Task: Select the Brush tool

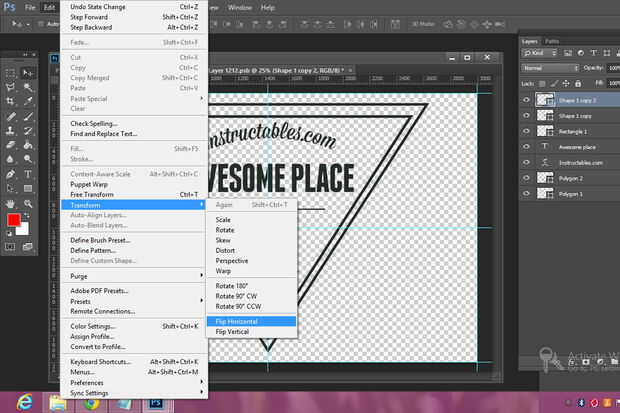Action: 28,116
